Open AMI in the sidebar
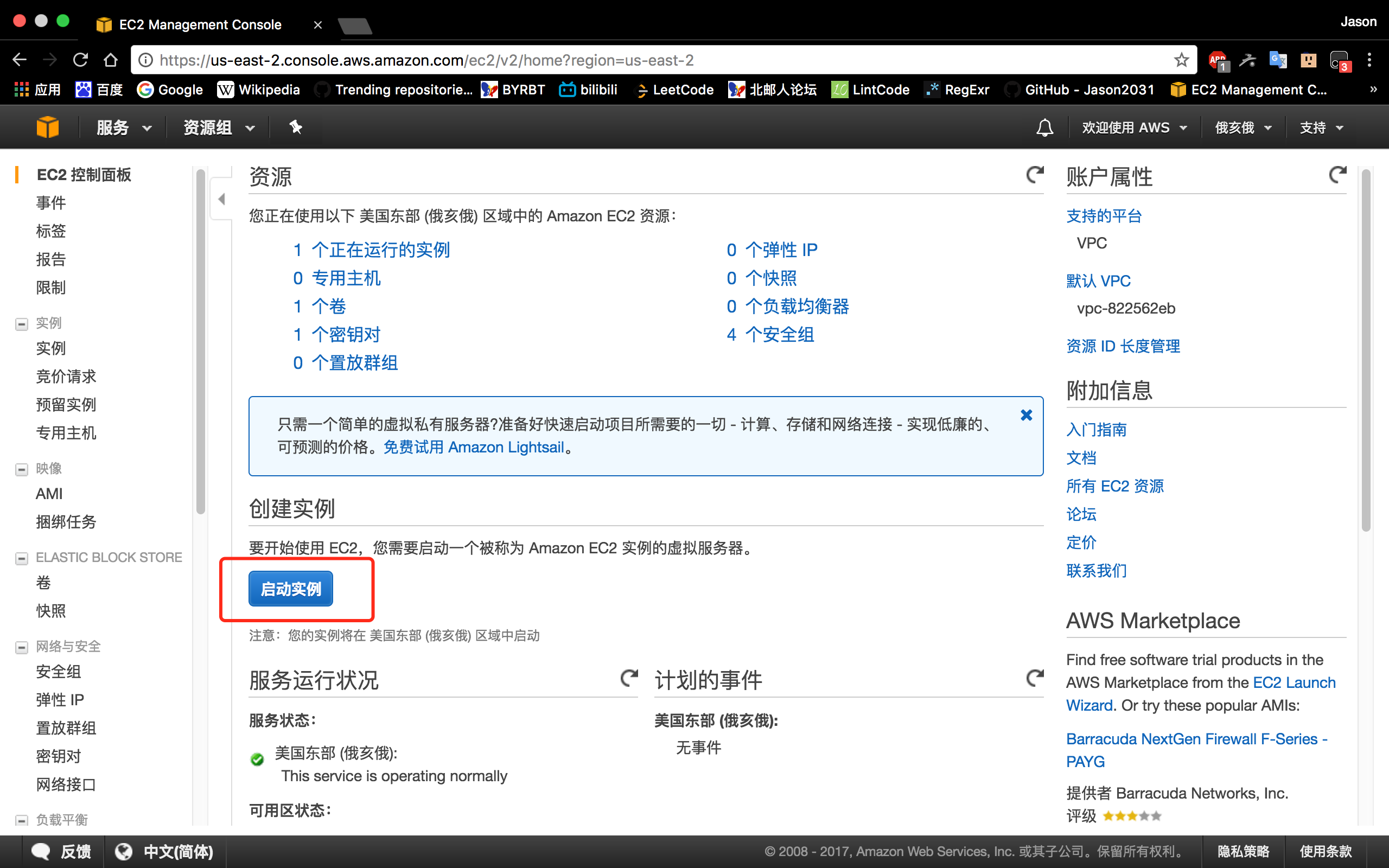1389x868 pixels. pyautogui.click(x=49, y=493)
